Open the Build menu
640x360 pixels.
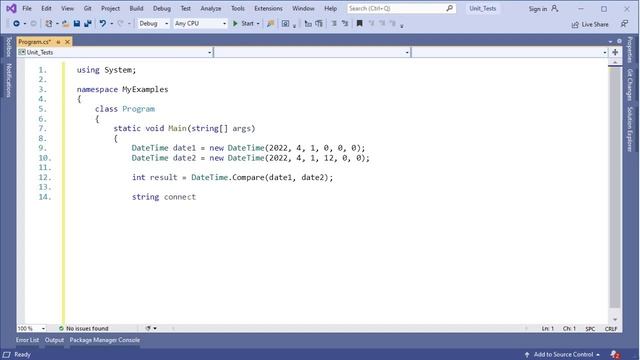[x=136, y=8]
